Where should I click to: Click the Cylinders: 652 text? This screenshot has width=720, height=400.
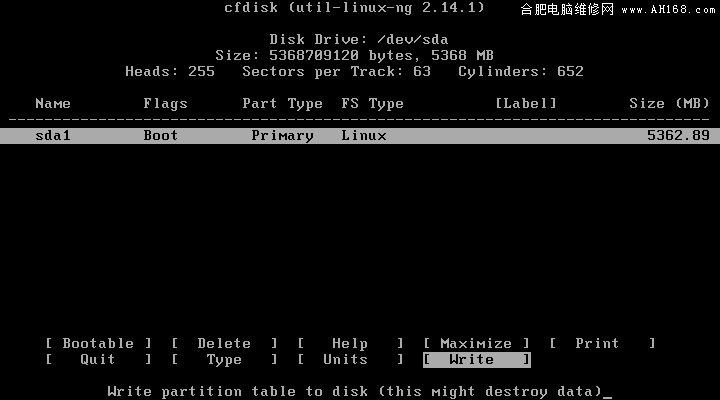(x=521, y=72)
